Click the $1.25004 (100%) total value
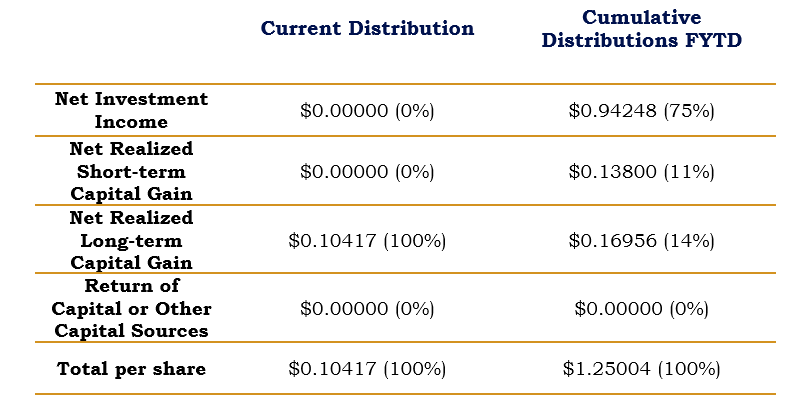 click(x=642, y=369)
